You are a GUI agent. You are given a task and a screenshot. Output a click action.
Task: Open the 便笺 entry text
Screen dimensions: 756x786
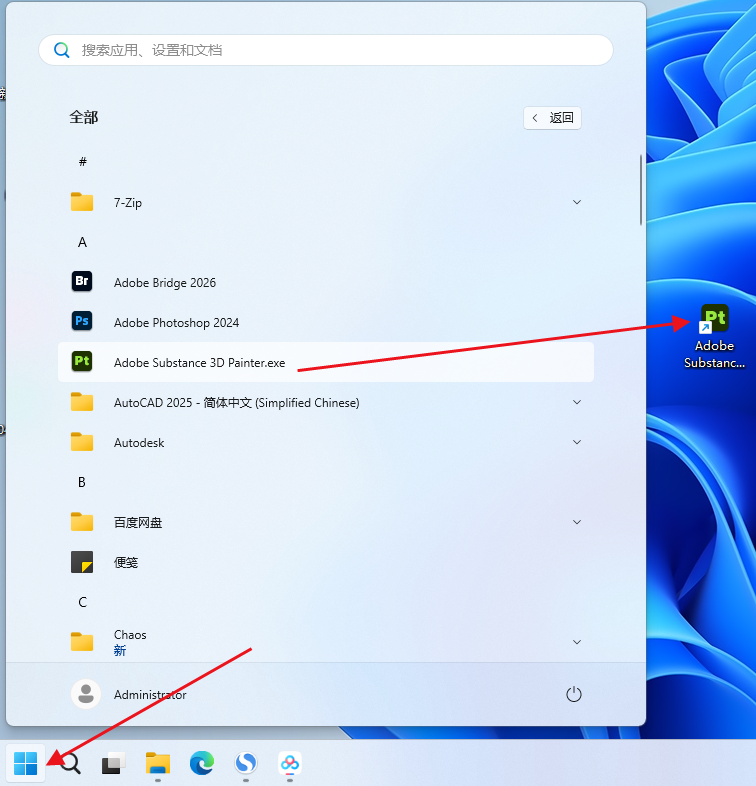point(126,562)
